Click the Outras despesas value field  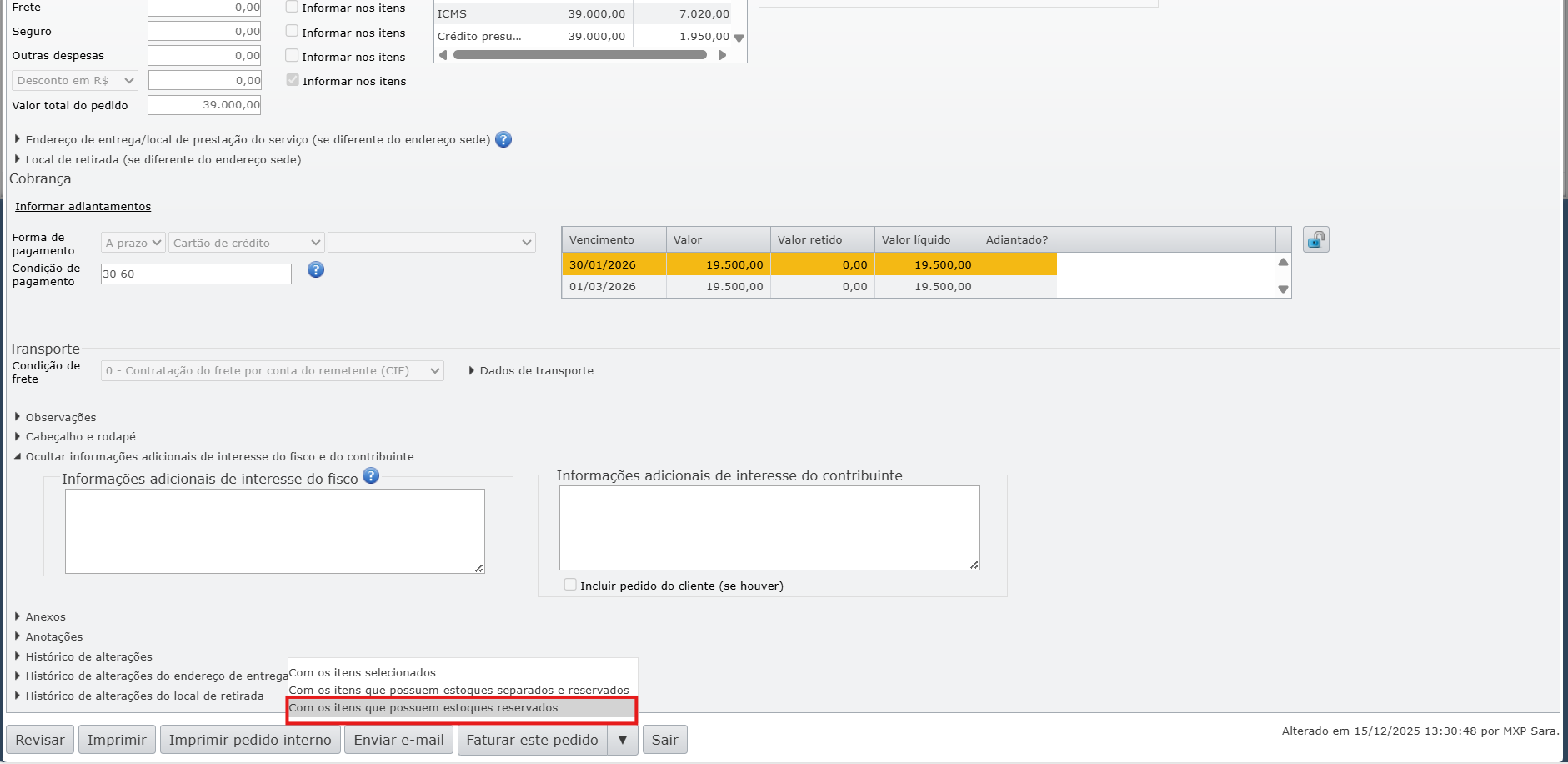tap(204, 56)
